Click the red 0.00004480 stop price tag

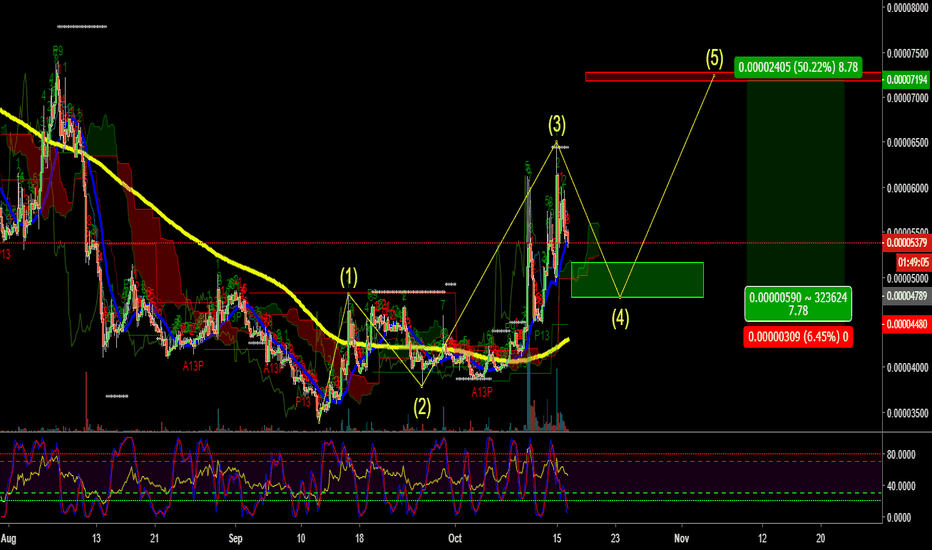[907, 324]
